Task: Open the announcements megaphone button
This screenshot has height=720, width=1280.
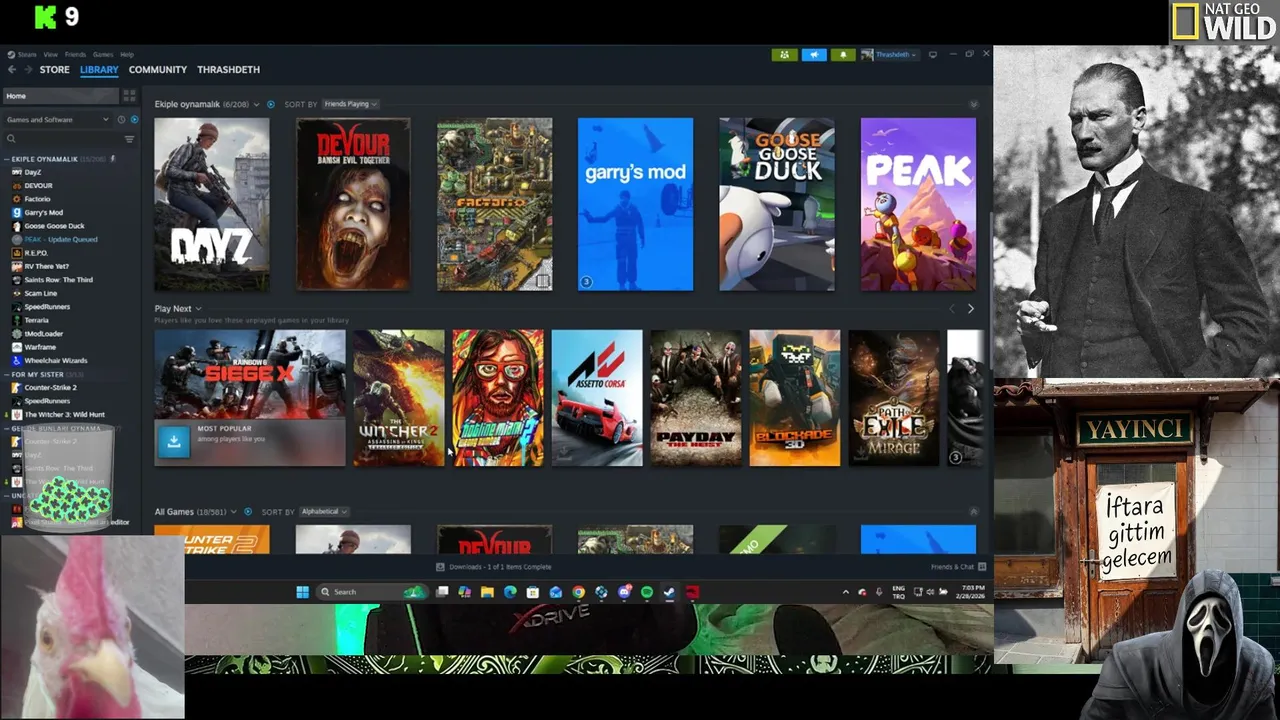Action: click(x=814, y=54)
